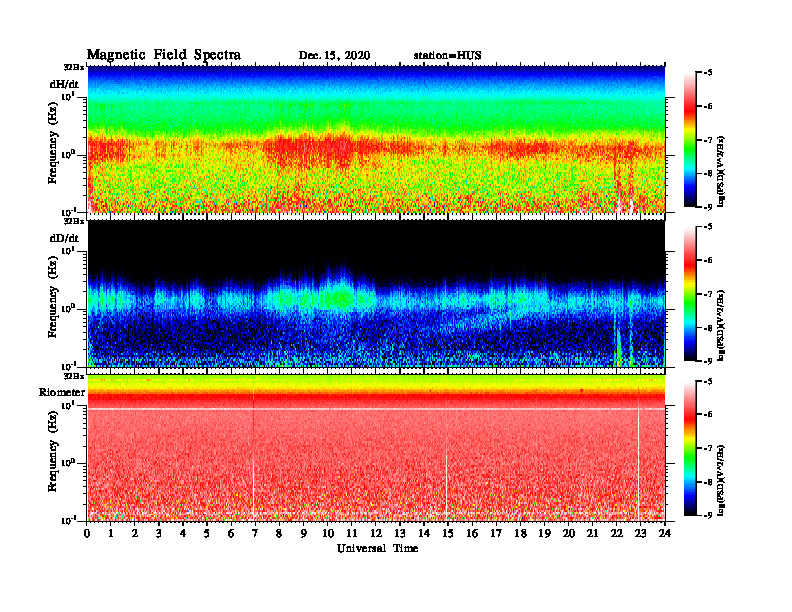
Task: Select the "Dec. 15, 2020" date text
Action: point(334,56)
